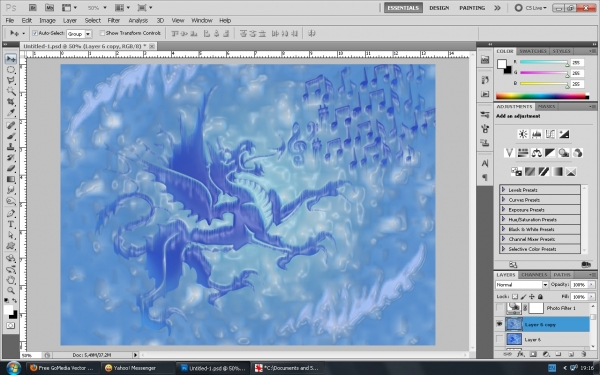Image resolution: width=600 pixels, height=375 pixels.
Task: Click Essentials workspace button
Action: [403, 8]
